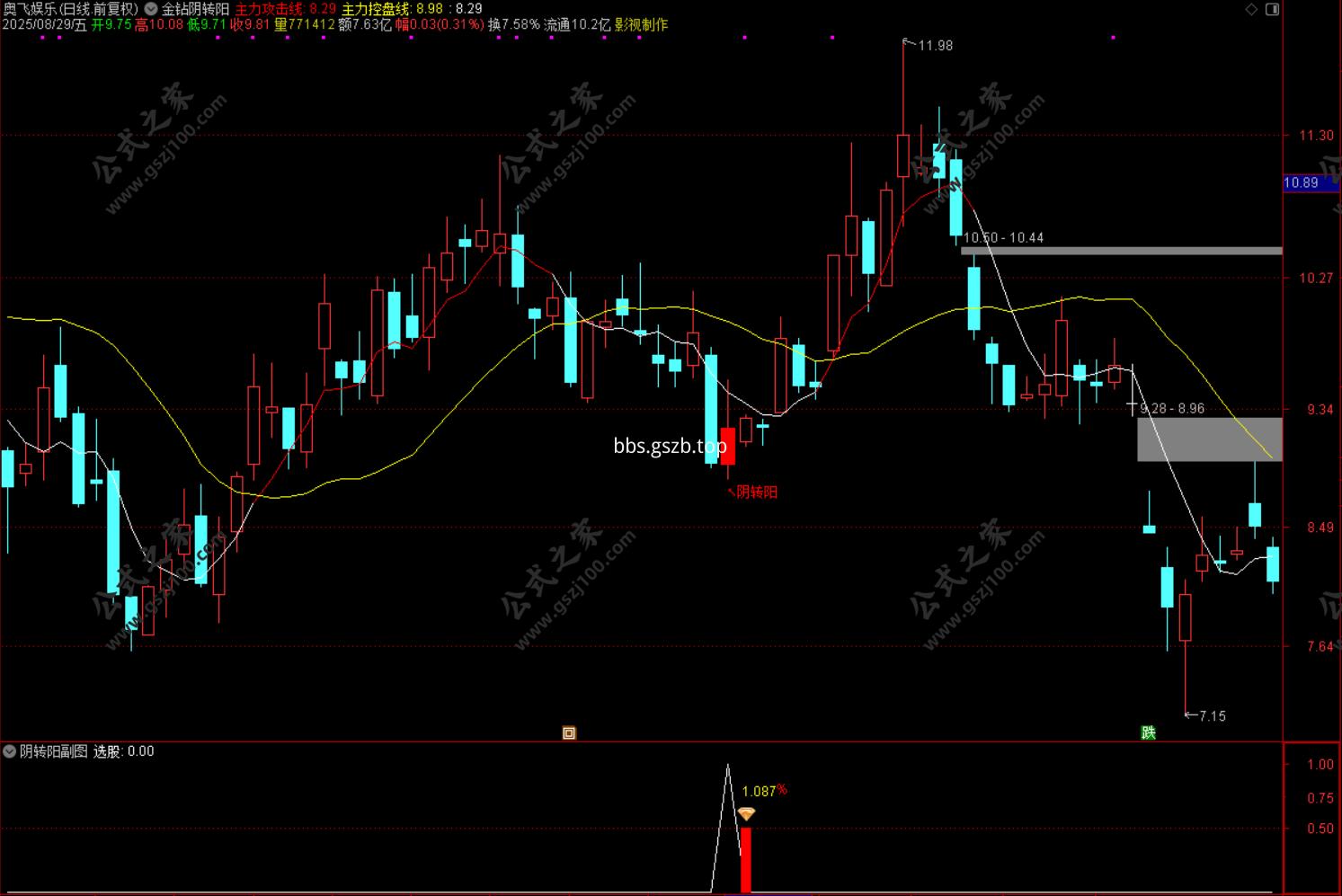Click the green 跌 marker icon
Image resolution: width=1342 pixels, height=896 pixels.
coord(1148,732)
